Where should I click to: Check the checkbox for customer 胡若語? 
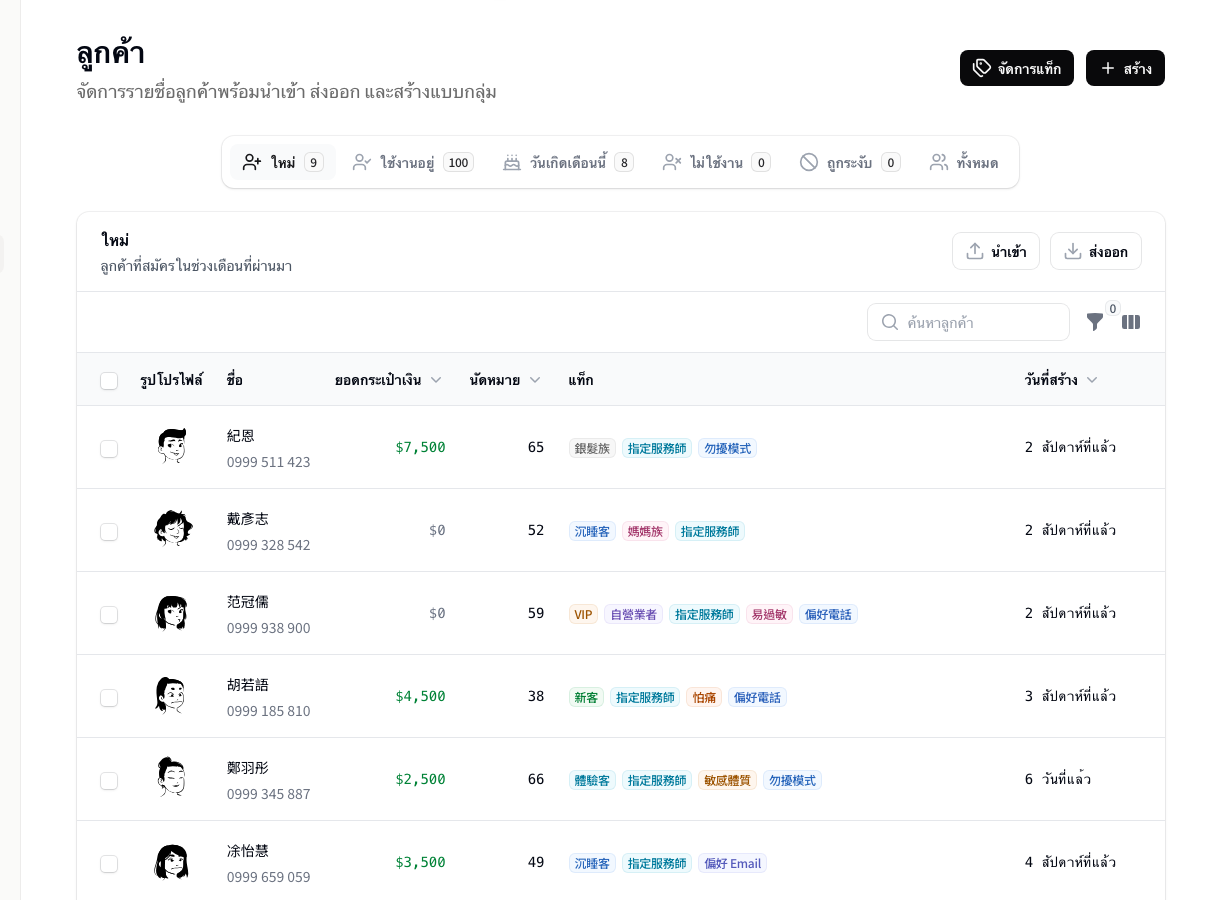pos(109,698)
